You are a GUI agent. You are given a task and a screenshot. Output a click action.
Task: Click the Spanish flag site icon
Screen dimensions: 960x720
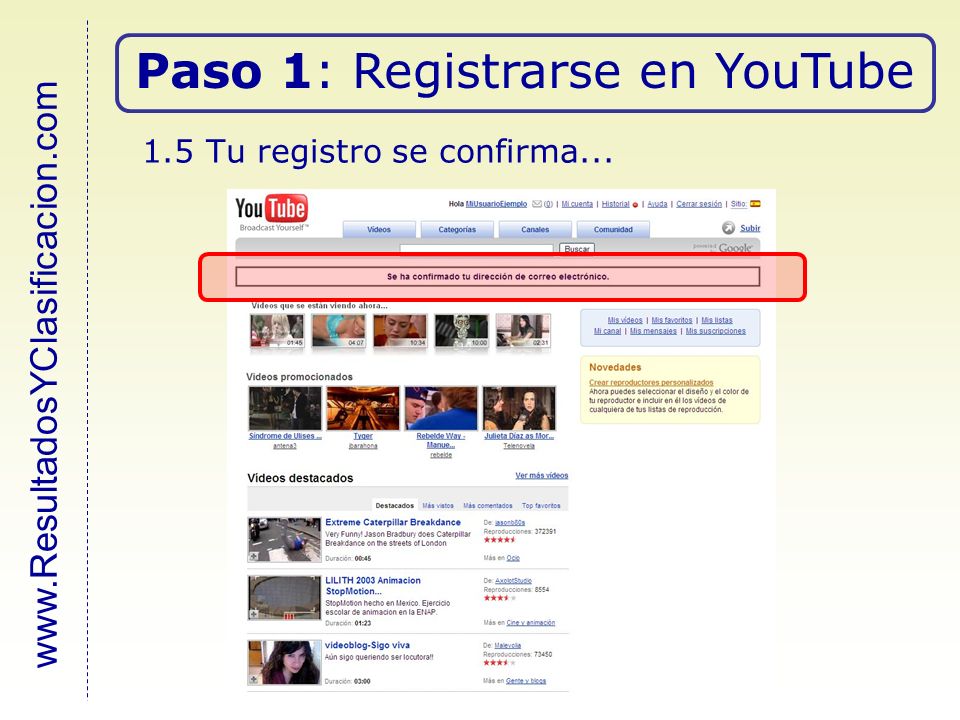(x=756, y=204)
